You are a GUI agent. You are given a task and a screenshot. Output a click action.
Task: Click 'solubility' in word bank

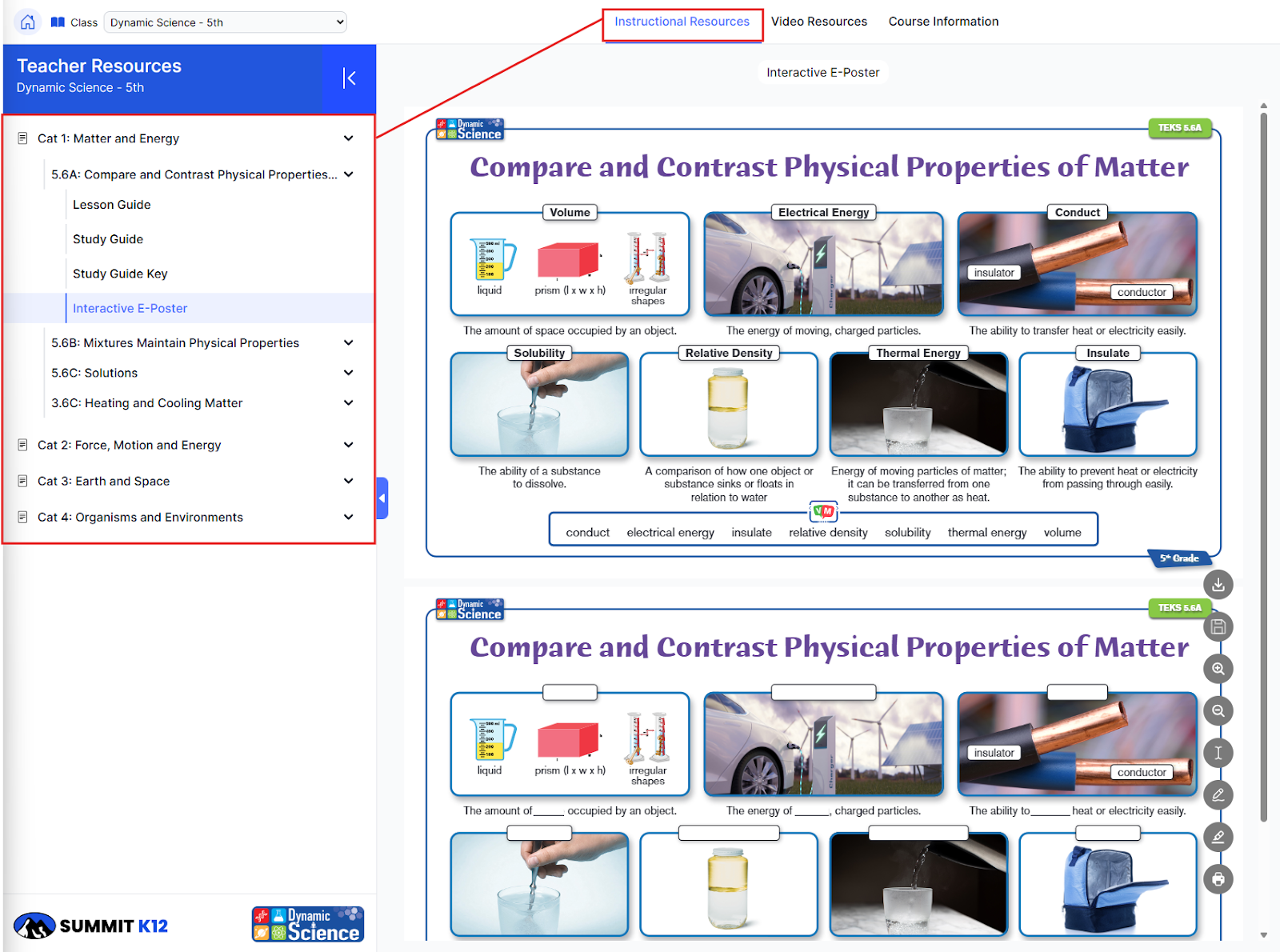907,532
